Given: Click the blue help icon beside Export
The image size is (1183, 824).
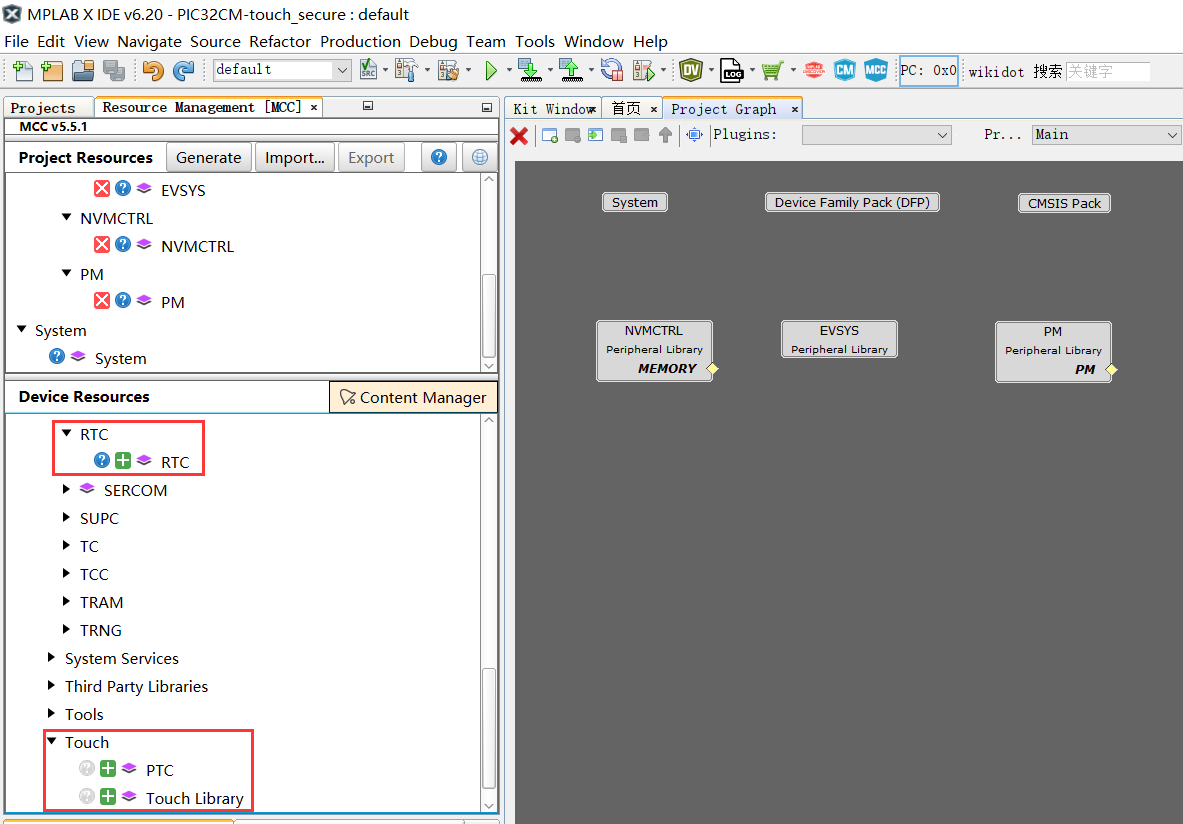Looking at the screenshot, I should coord(438,157).
